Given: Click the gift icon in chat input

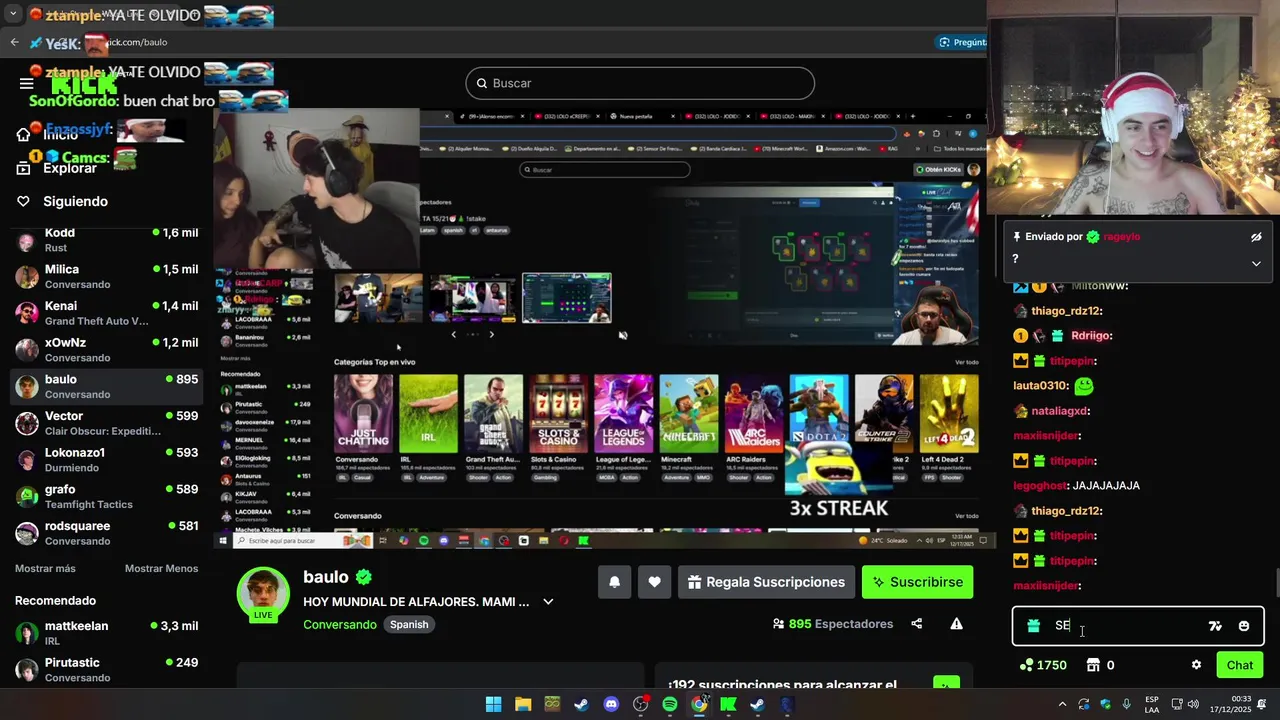Looking at the screenshot, I should (1033, 626).
